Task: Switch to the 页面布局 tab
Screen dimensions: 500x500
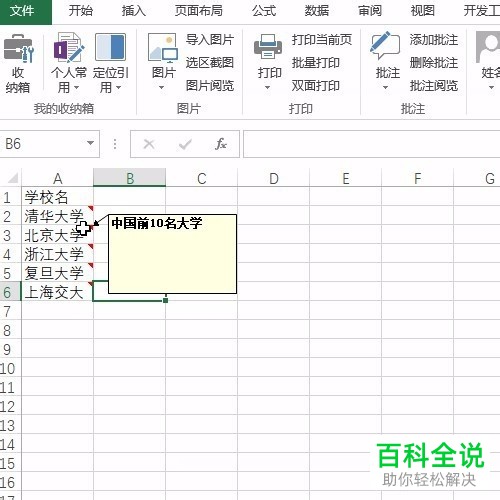Action: [x=199, y=11]
